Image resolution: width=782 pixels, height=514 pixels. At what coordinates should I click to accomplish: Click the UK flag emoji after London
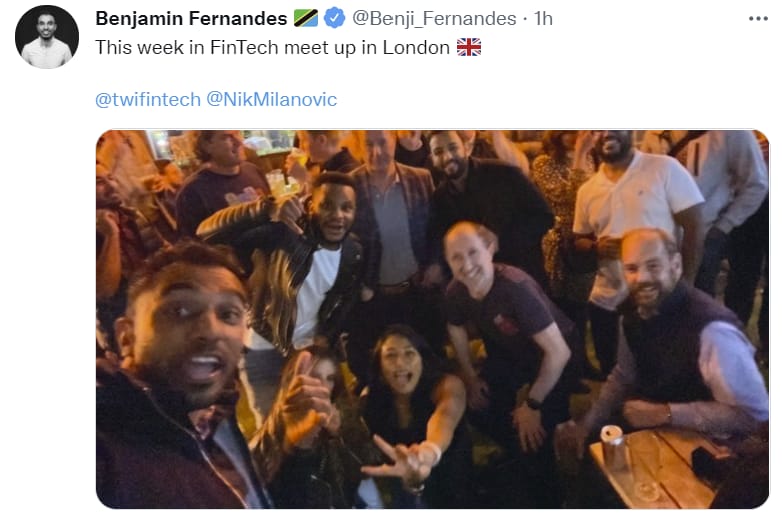[469, 47]
